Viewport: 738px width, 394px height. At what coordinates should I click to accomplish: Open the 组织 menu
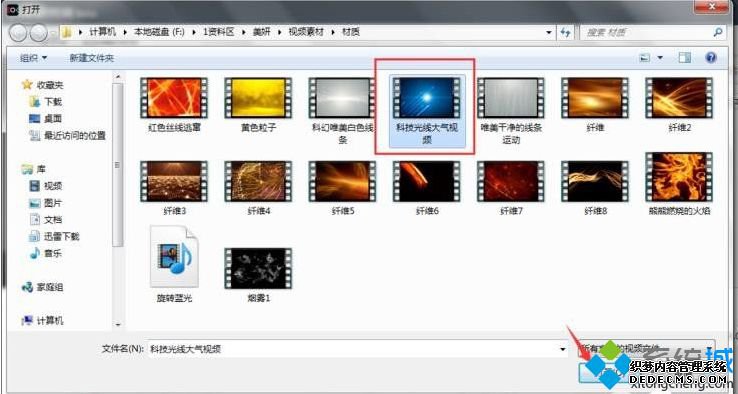tap(34, 58)
